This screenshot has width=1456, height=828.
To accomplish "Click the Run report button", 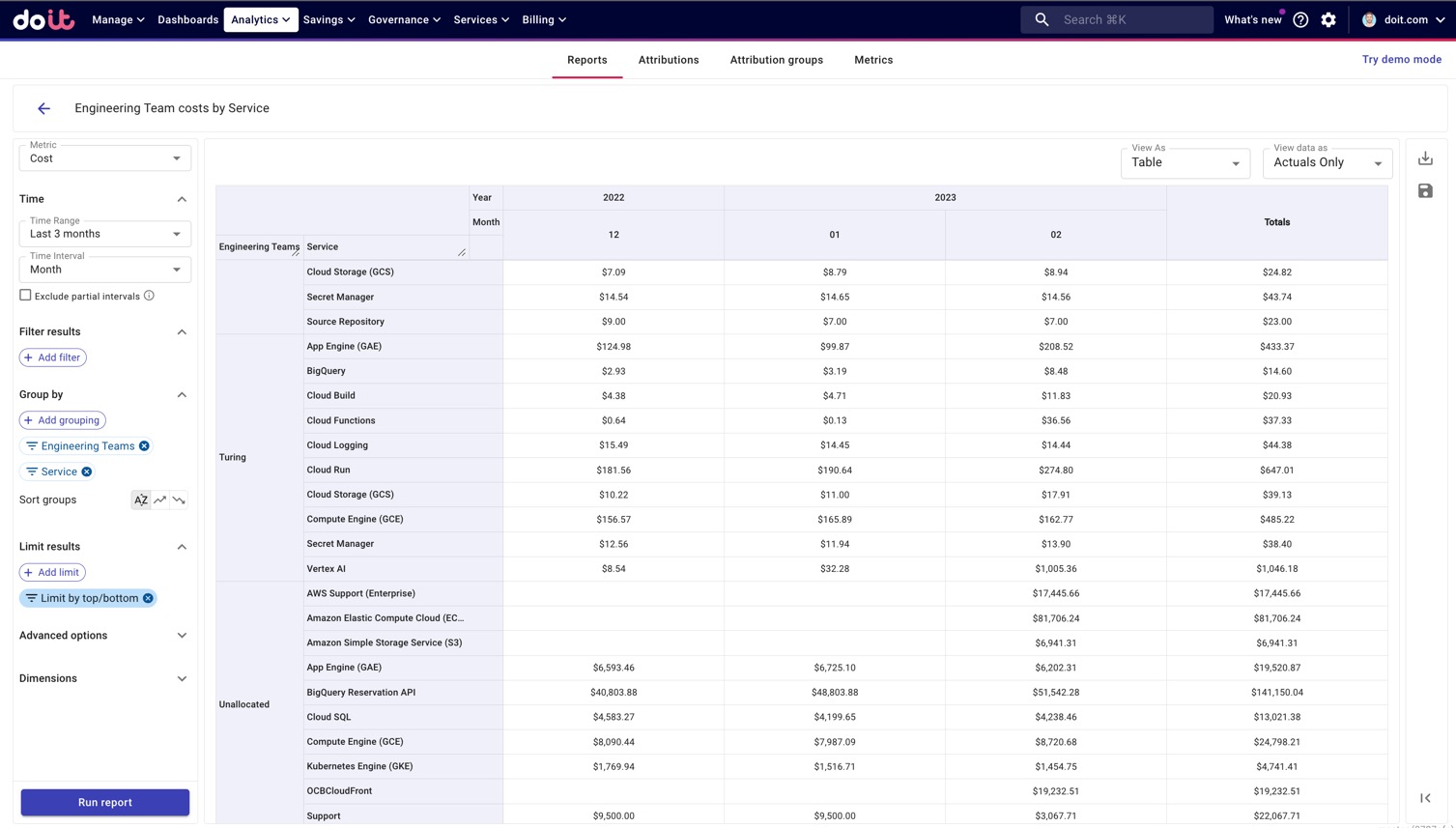I will click(104, 802).
